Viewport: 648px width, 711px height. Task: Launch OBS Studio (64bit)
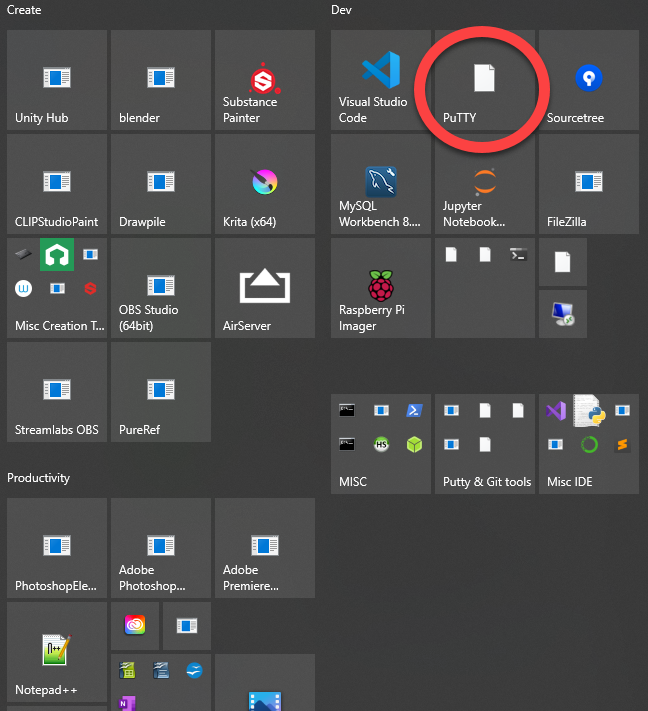[x=161, y=288]
